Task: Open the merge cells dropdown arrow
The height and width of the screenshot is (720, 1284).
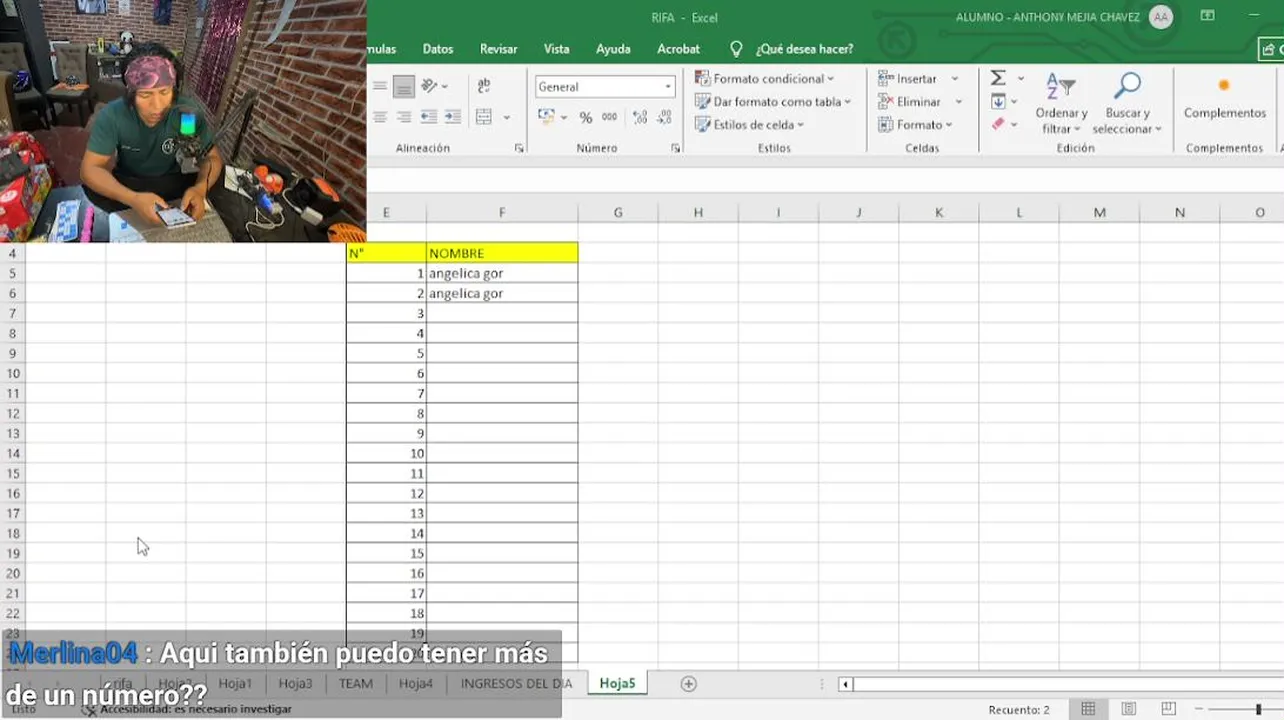Action: coord(506,117)
